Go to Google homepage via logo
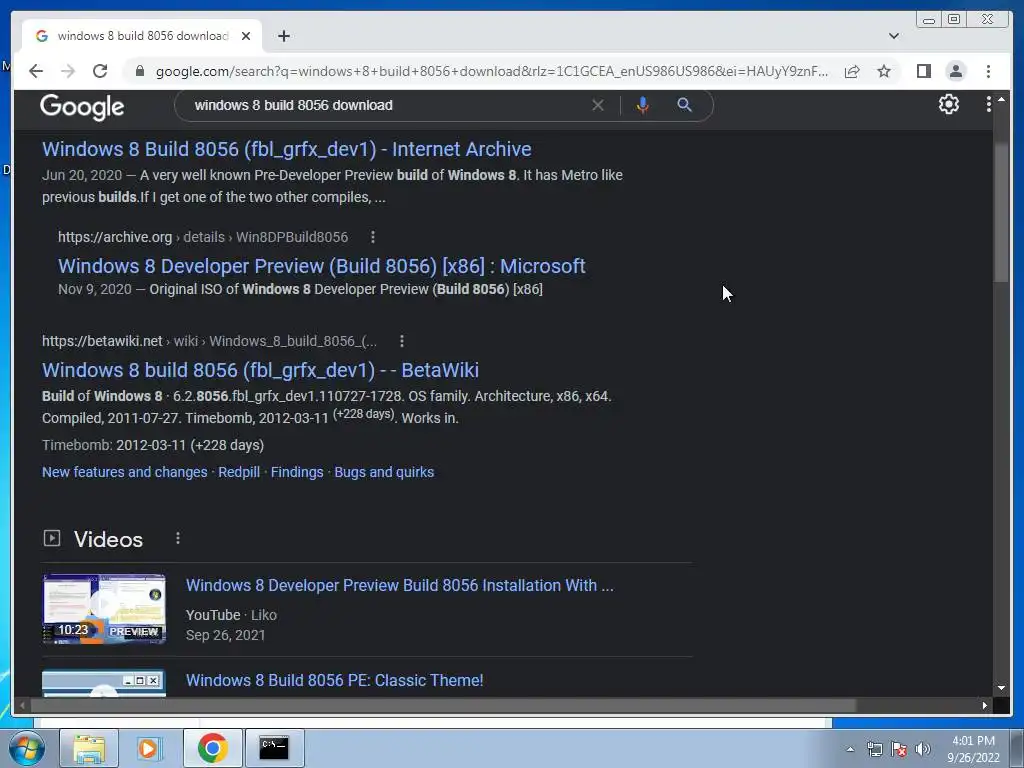The height and width of the screenshot is (768, 1024). click(x=82, y=107)
